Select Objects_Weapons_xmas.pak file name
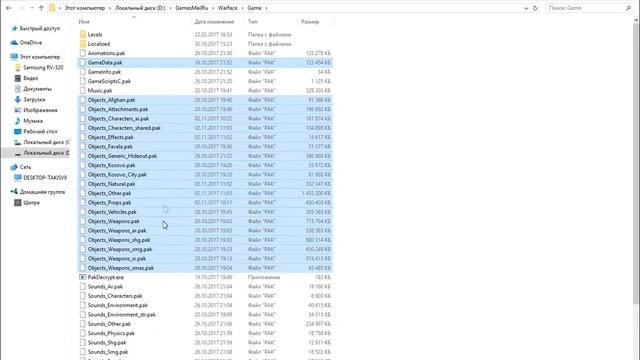Screen dimensions: 640x360 click(121, 268)
